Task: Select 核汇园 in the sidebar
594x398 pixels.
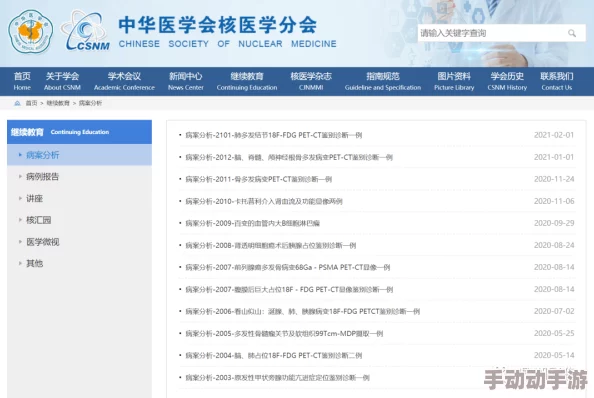Action: (x=80, y=220)
